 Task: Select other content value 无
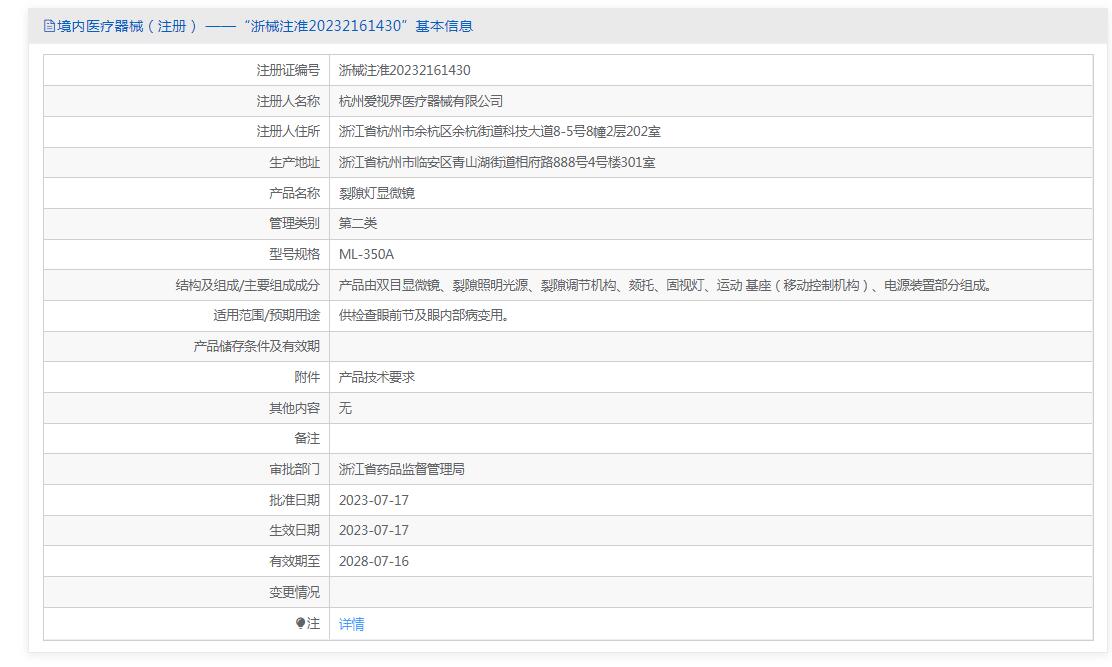pos(345,408)
